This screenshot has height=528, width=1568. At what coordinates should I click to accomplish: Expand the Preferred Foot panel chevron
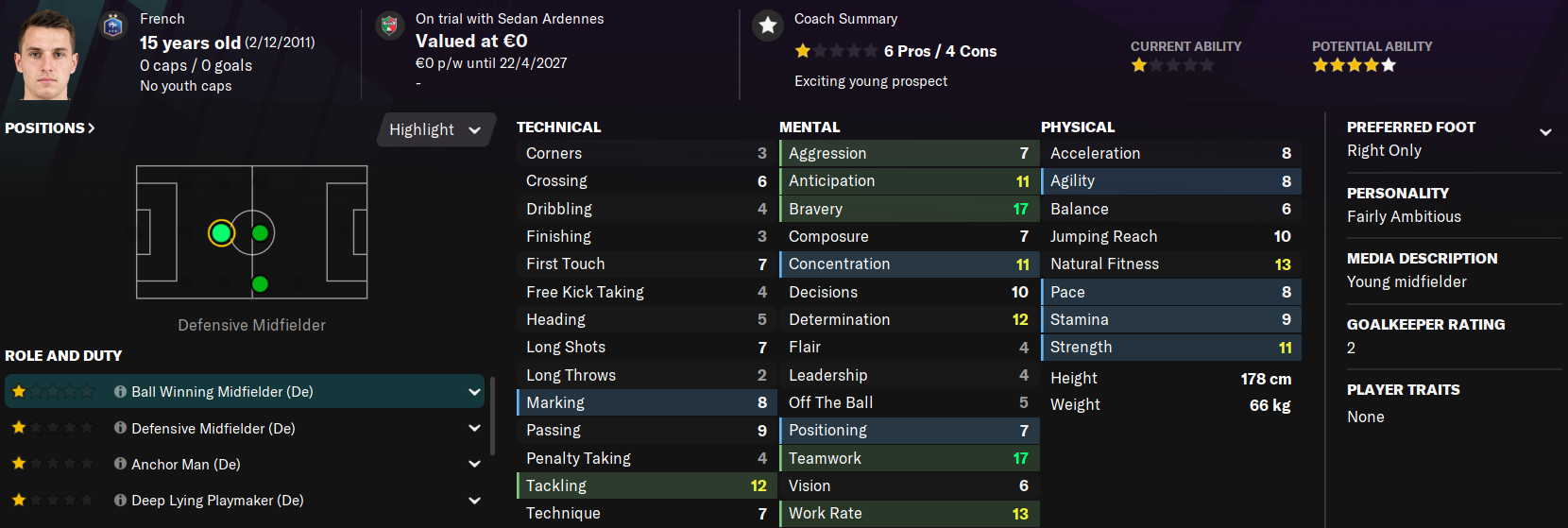(x=1545, y=132)
